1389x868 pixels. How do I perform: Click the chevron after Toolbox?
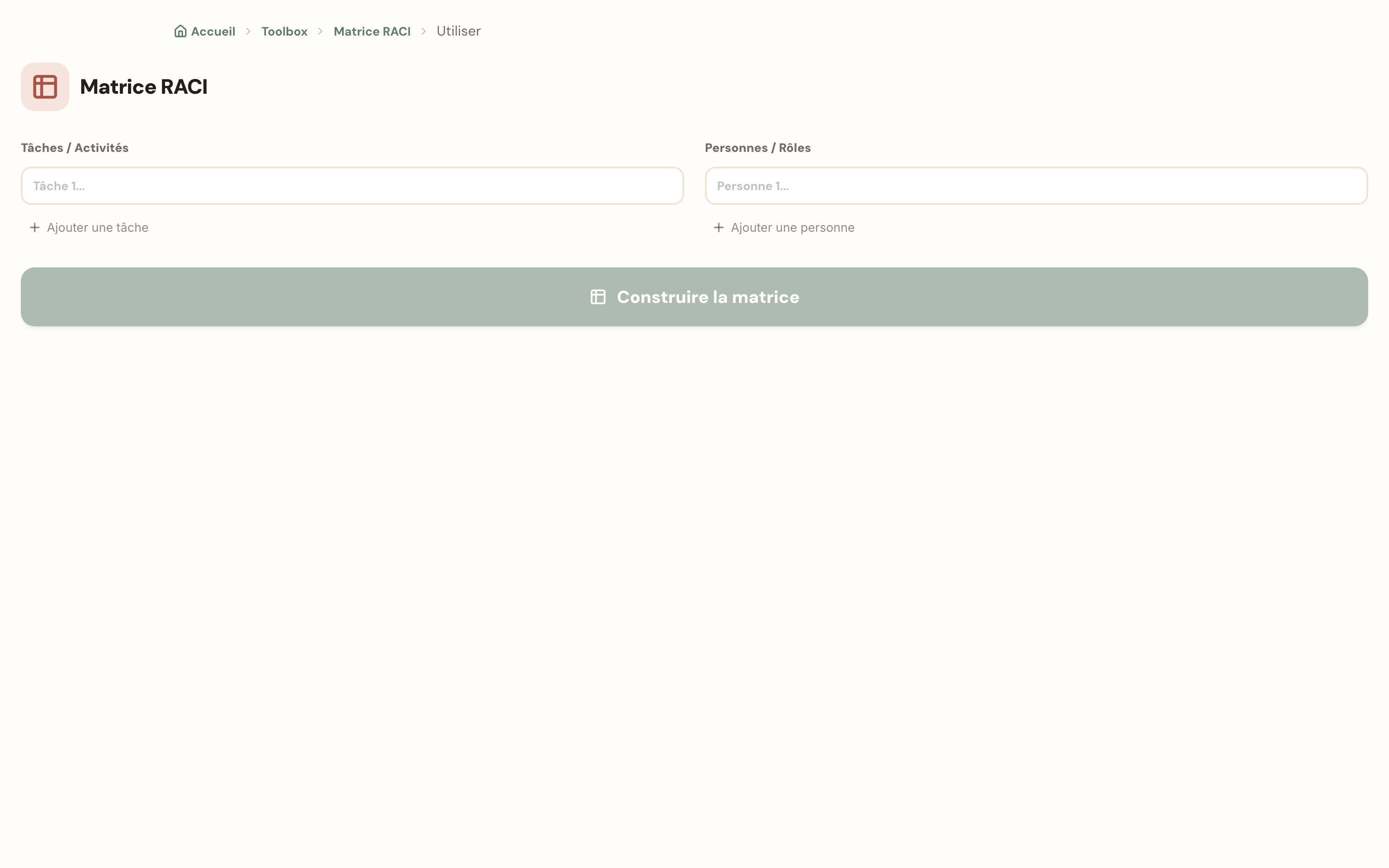coord(320,31)
